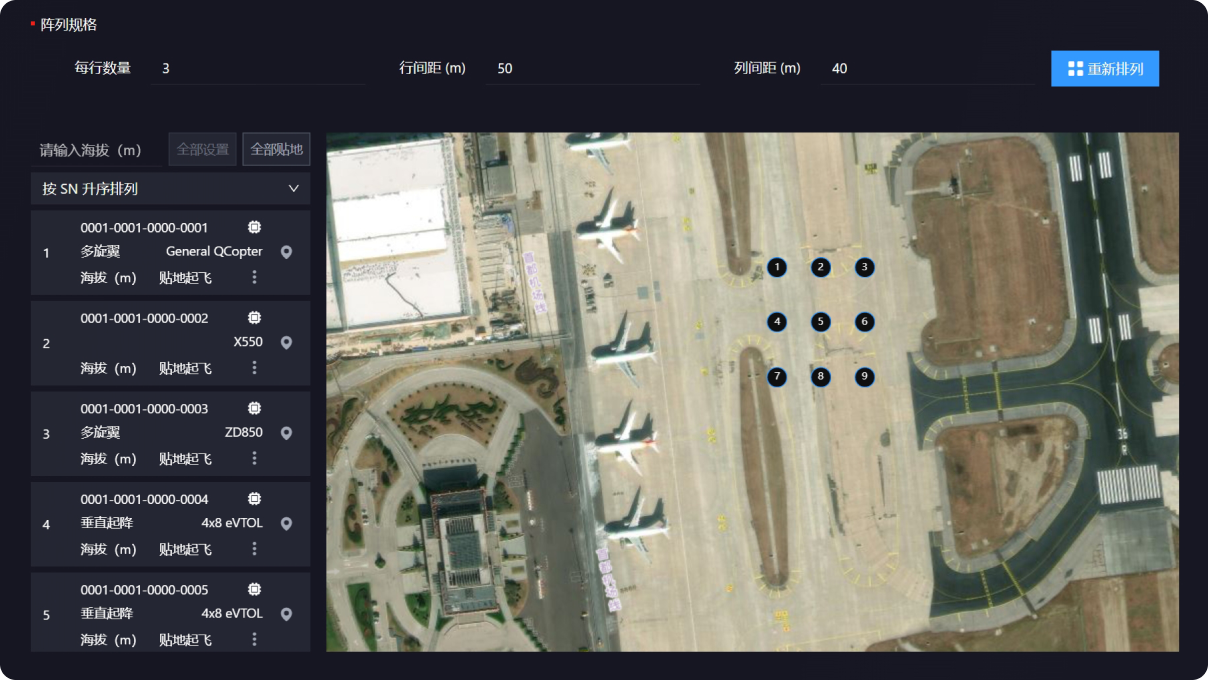The width and height of the screenshot is (1208, 680).
Task: Open more options for drone 0001-0001-0000-0002
Action: [x=254, y=368]
